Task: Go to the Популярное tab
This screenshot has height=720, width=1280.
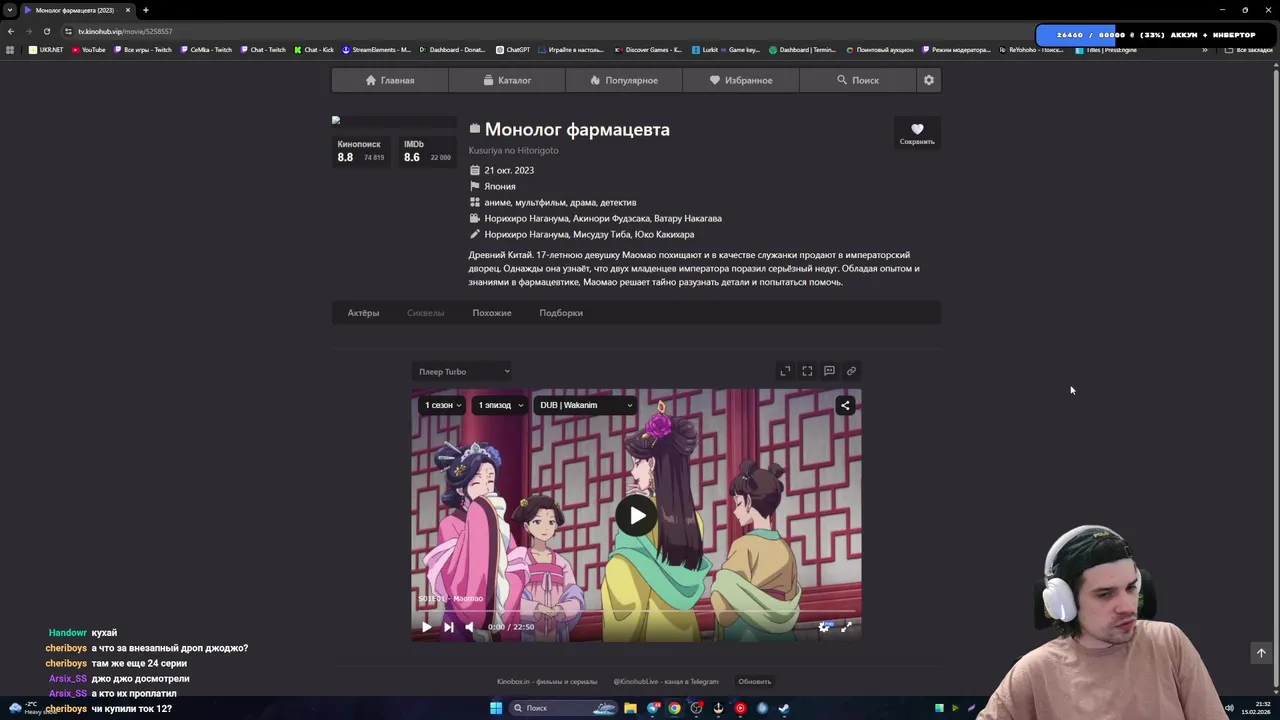Action: pos(624,80)
